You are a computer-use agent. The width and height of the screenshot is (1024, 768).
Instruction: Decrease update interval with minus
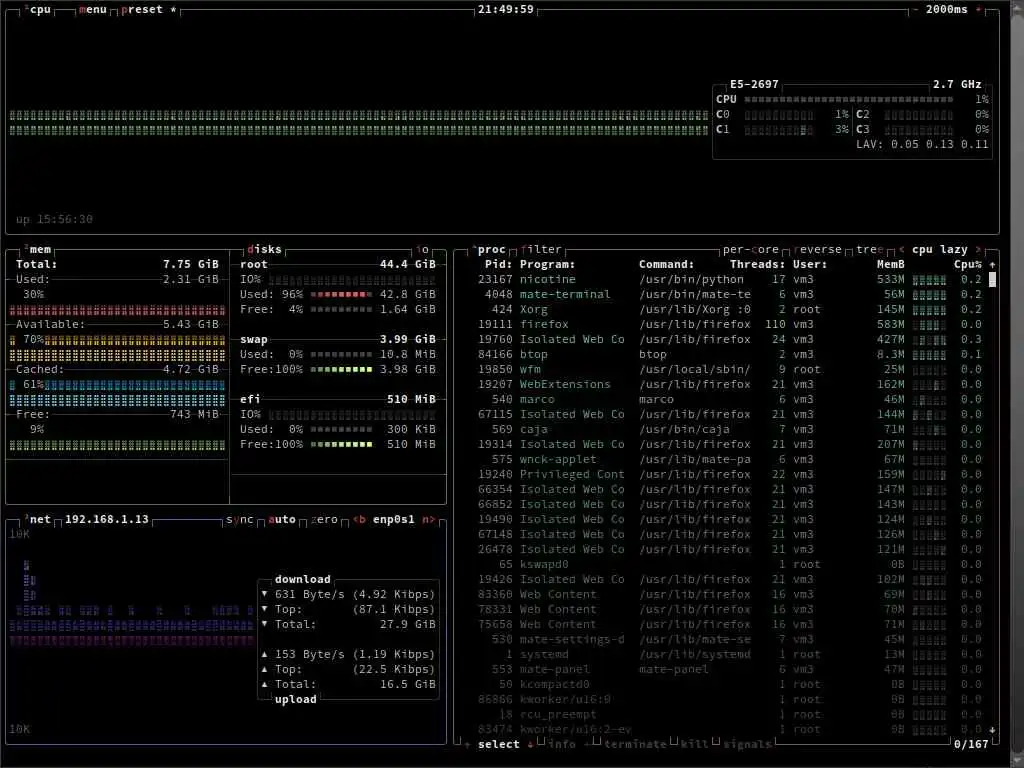click(x=915, y=10)
